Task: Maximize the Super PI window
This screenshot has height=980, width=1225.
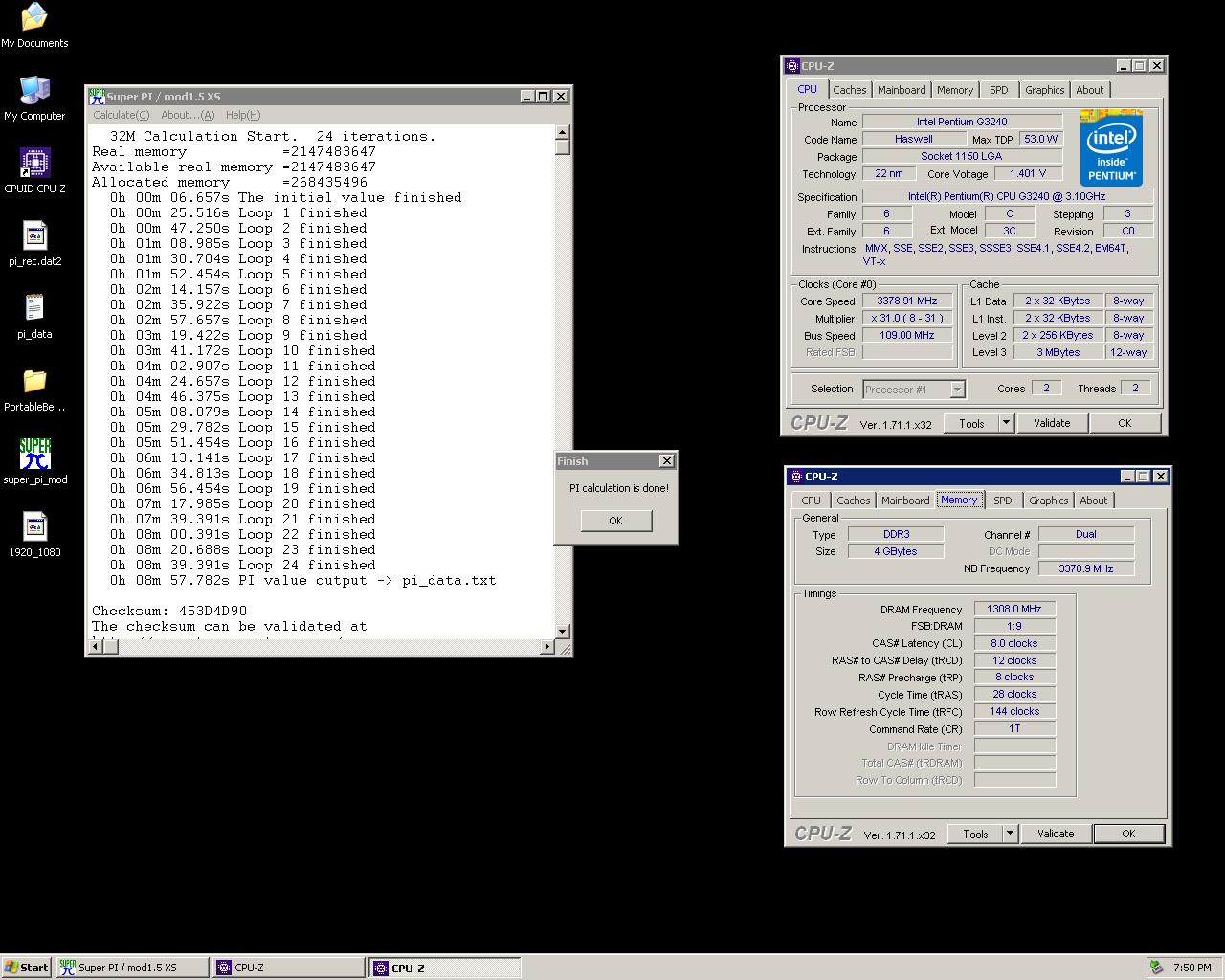Action: pyautogui.click(x=543, y=96)
